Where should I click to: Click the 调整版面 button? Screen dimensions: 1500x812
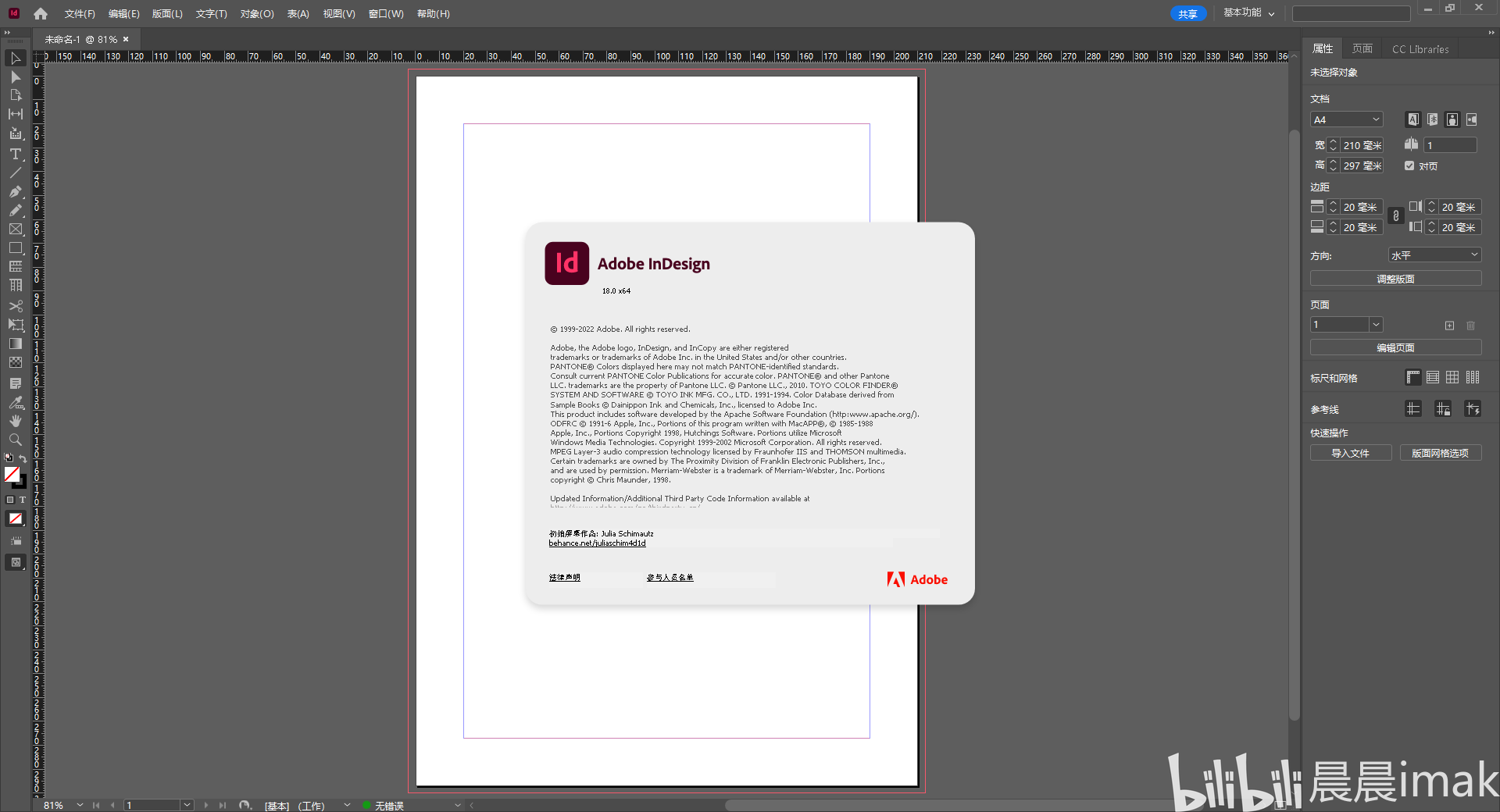click(x=1395, y=279)
